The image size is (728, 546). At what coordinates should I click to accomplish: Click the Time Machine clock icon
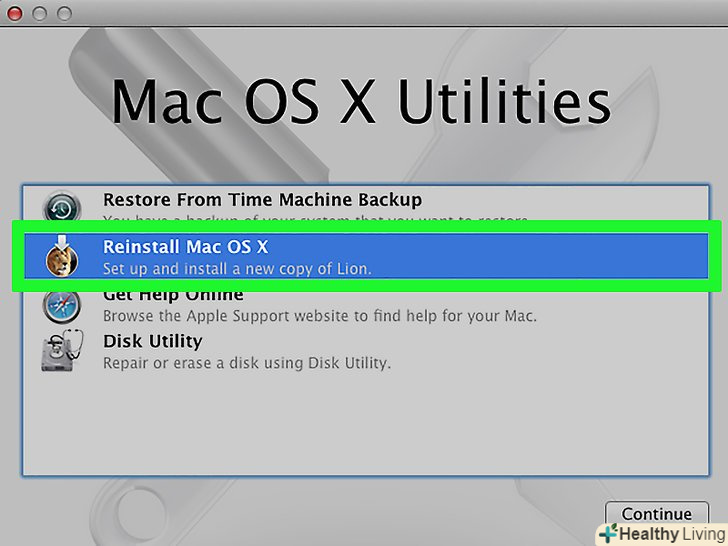(x=61, y=208)
